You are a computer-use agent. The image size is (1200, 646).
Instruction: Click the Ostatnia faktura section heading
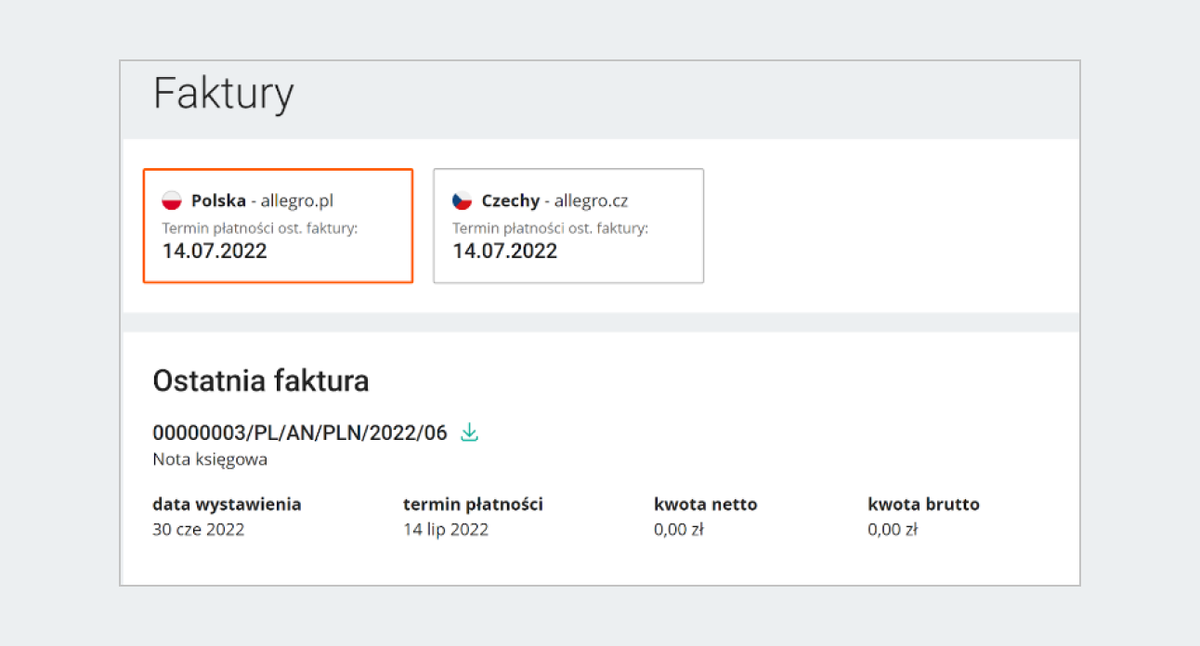coord(260,381)
